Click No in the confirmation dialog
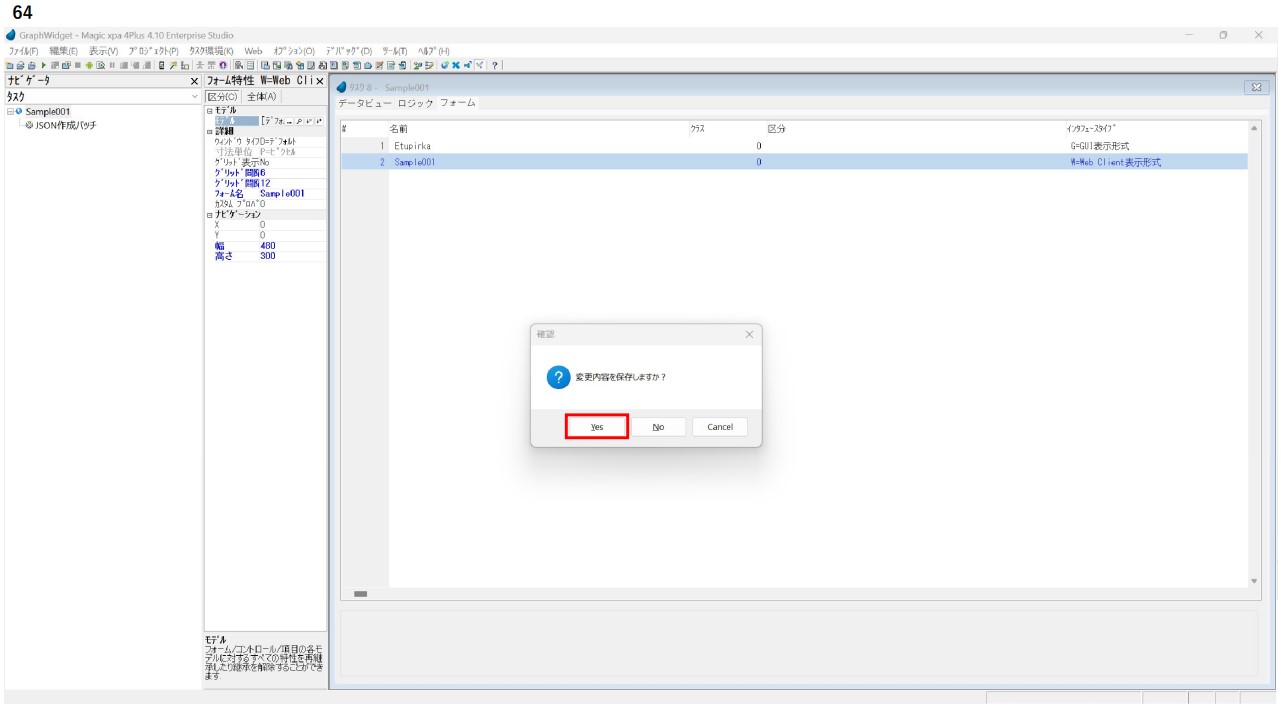 pos(658,427)
